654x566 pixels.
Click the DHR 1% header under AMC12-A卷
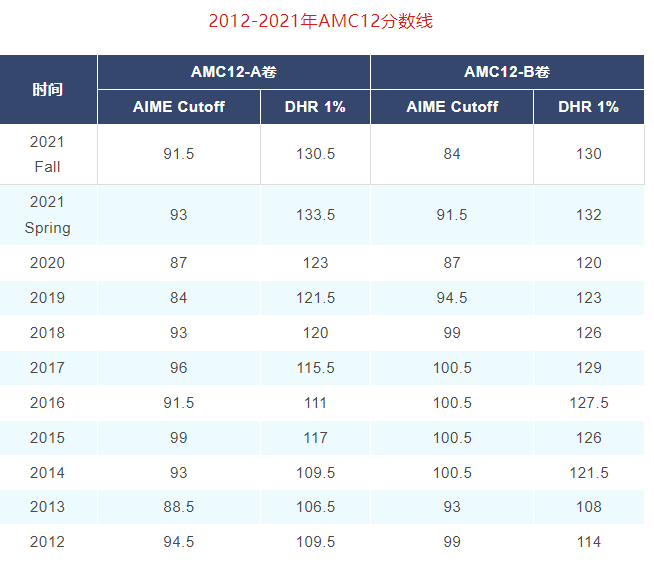click(315, 107)
